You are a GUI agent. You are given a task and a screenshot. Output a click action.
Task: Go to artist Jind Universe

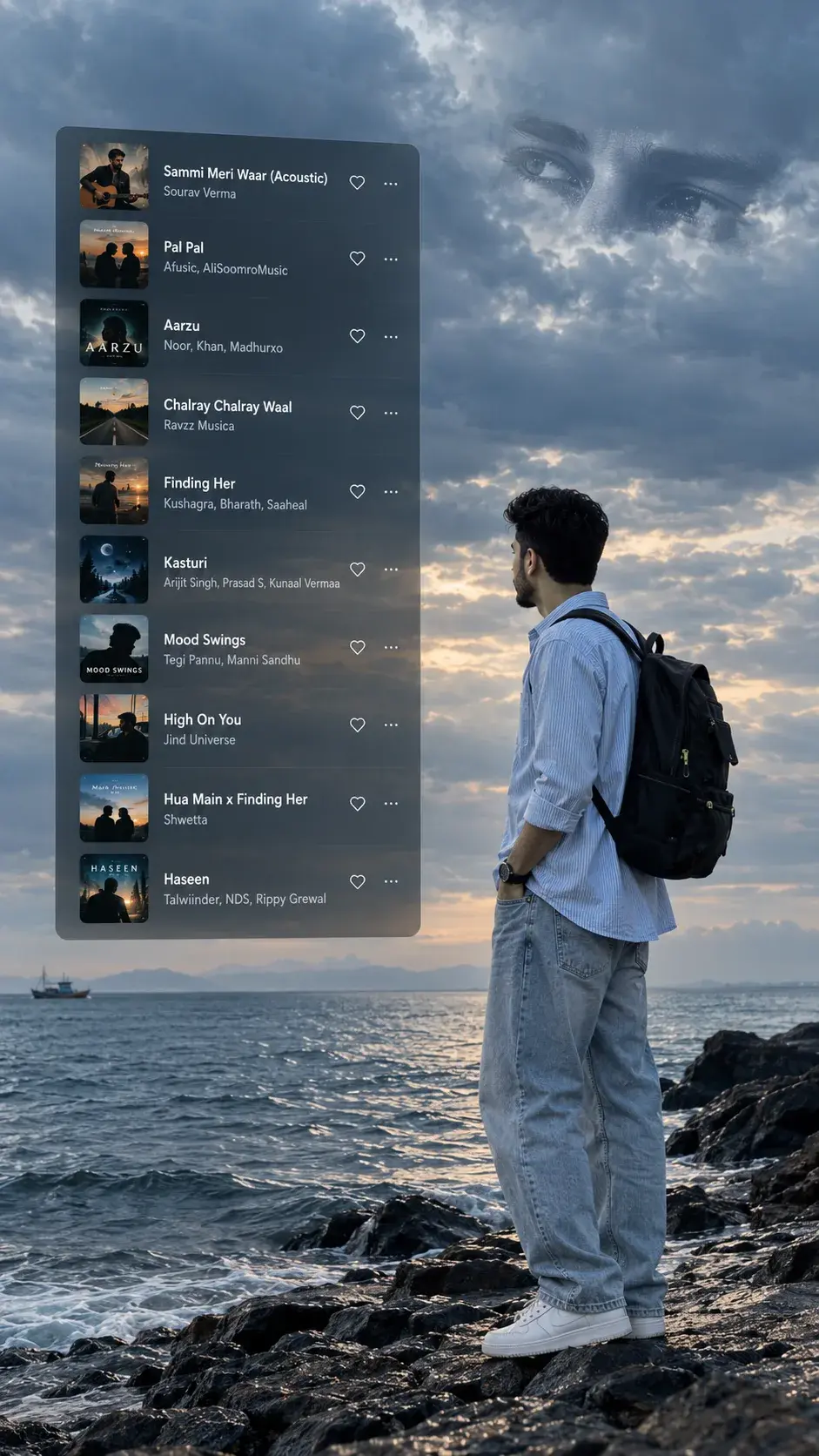199,739
